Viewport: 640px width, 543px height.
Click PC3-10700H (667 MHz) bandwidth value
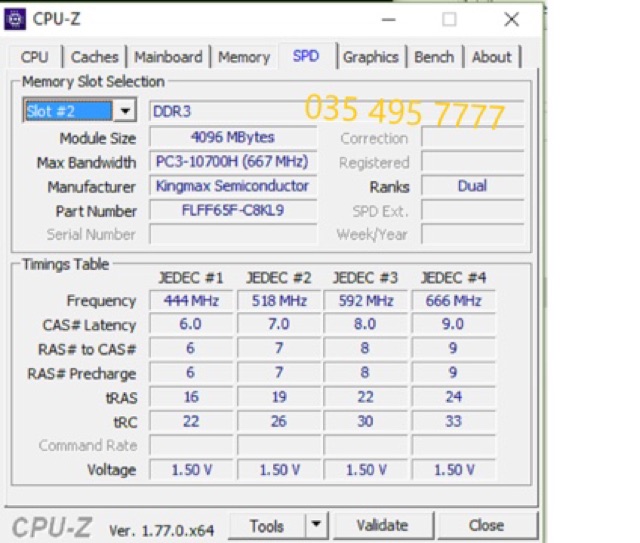tap(233, 162)
